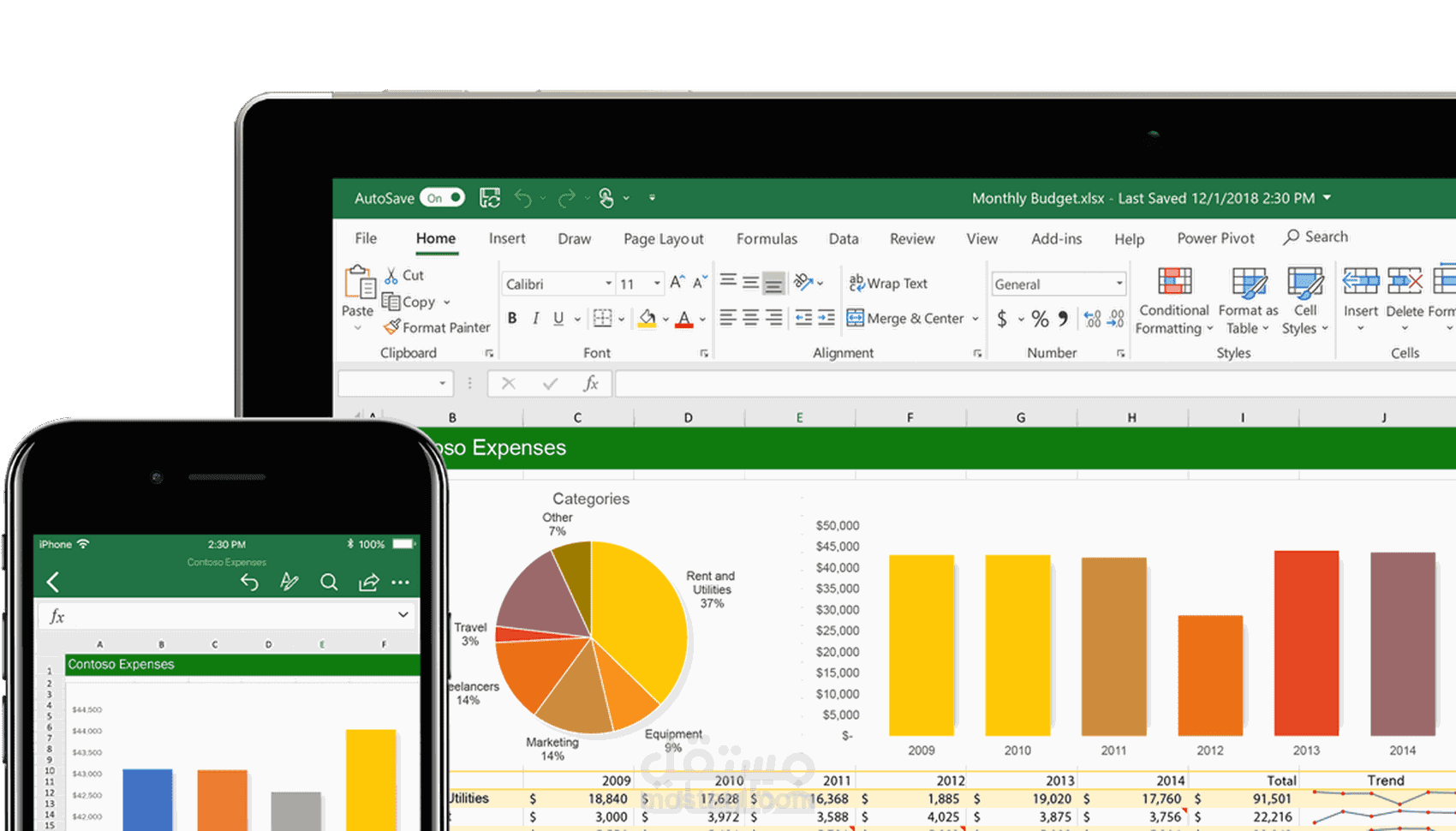Image resolution: width=1456 pixels, height=831 pixels.
Task: Click the Orientation text angle icon
Action: pos(803,282)
